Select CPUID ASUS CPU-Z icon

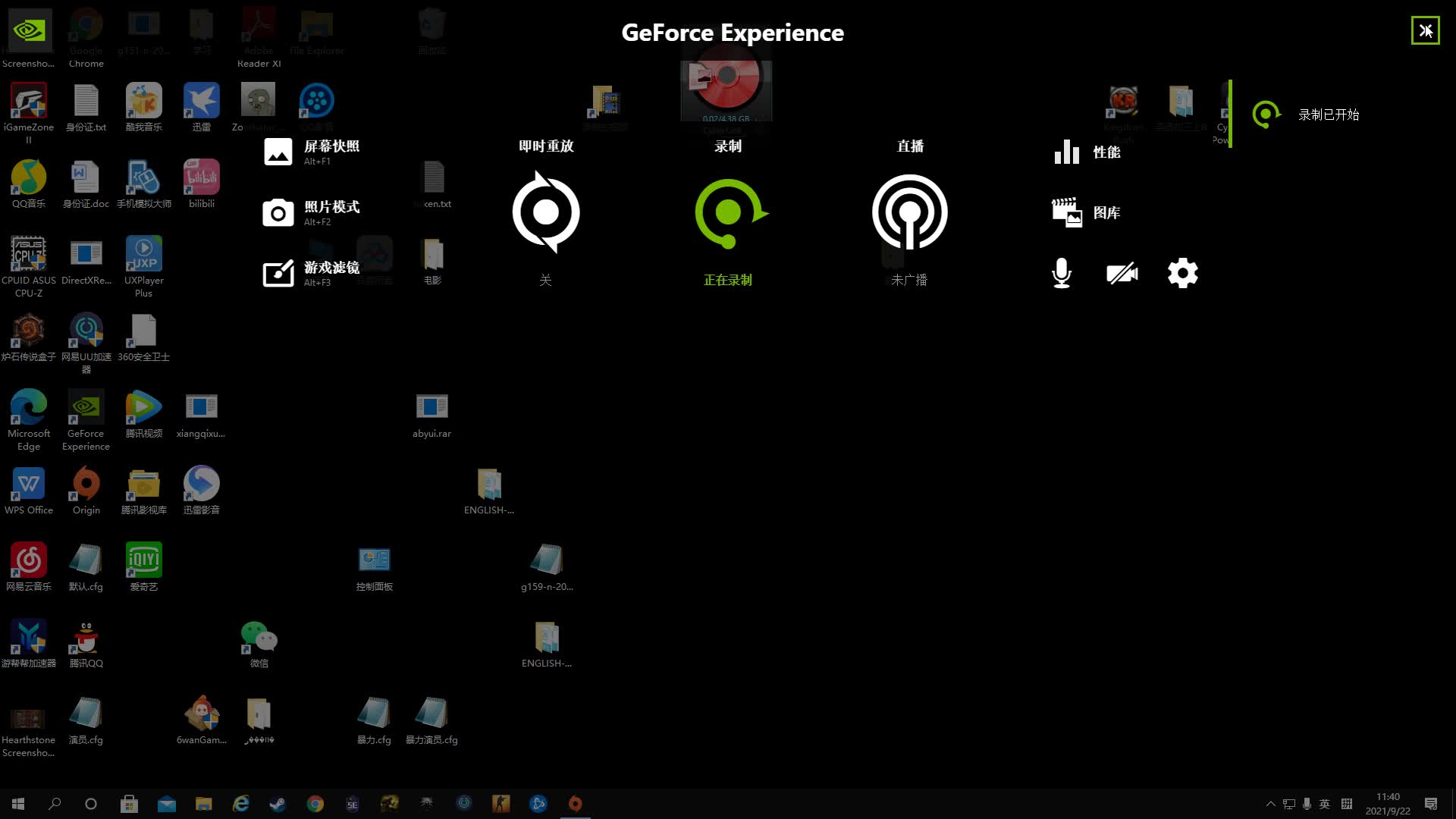pos(29,267)
